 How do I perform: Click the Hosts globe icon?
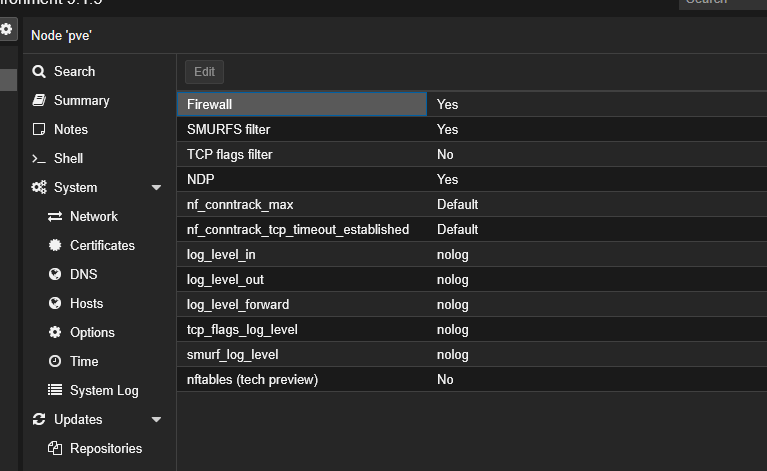click(55, 303)
